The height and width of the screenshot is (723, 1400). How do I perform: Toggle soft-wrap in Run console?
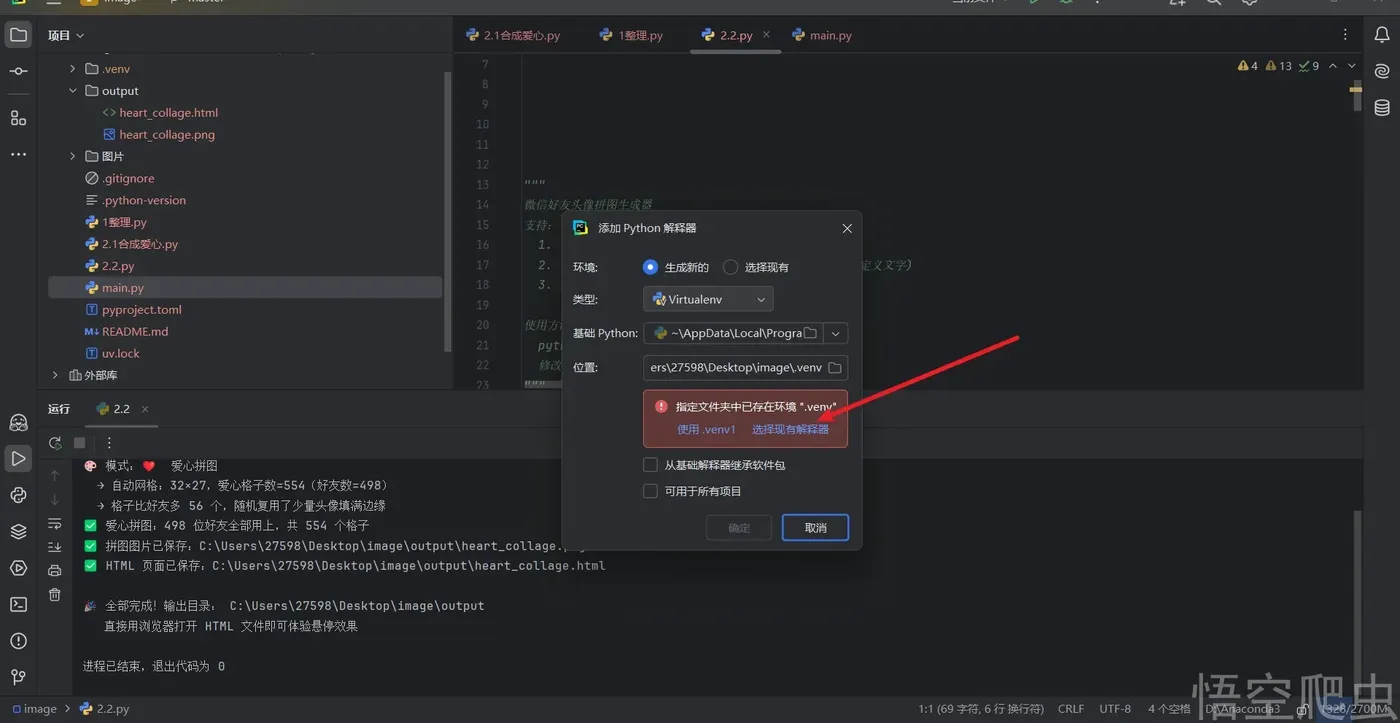click(55, 523)
